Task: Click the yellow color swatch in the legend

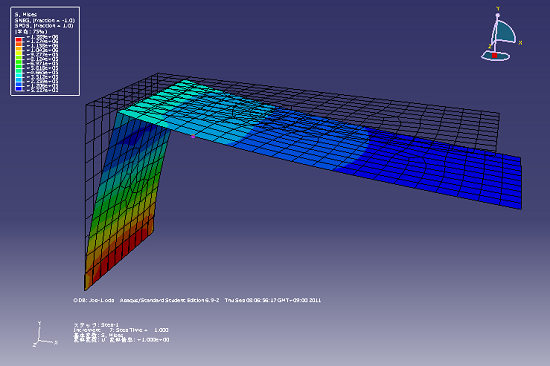Action: 19,53
